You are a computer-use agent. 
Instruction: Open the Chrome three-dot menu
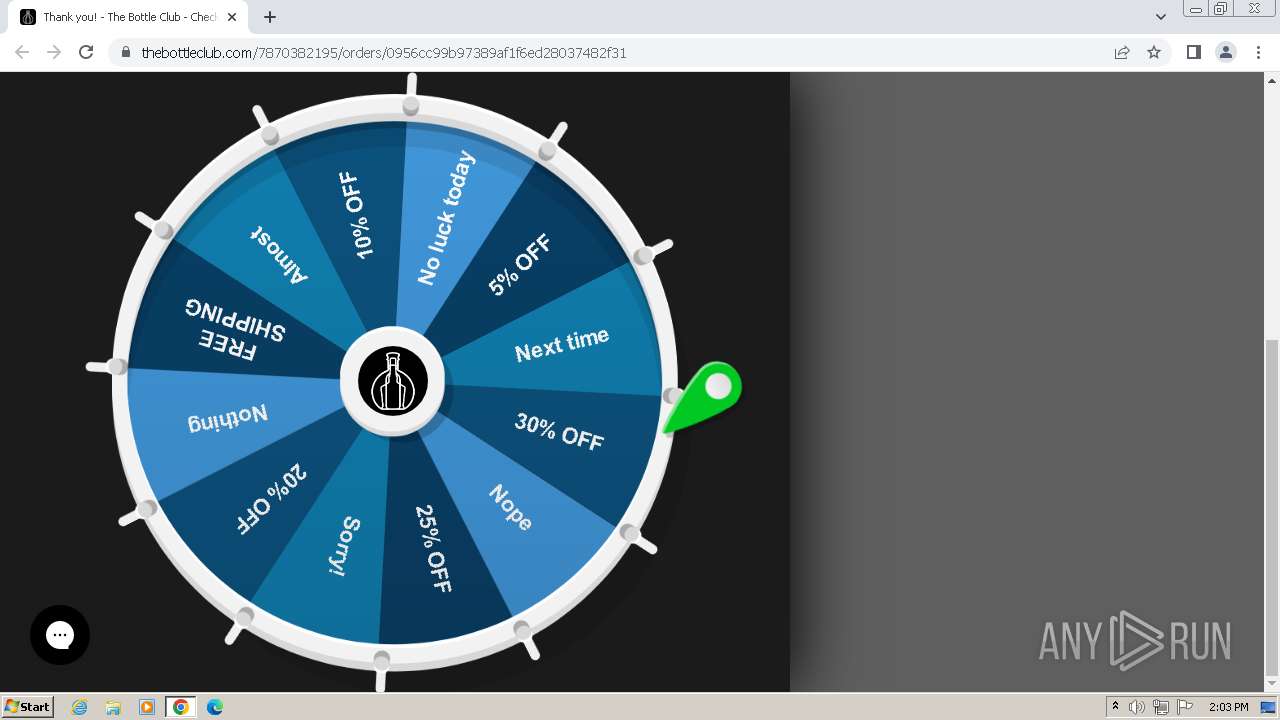click(x=1258, y=52)
